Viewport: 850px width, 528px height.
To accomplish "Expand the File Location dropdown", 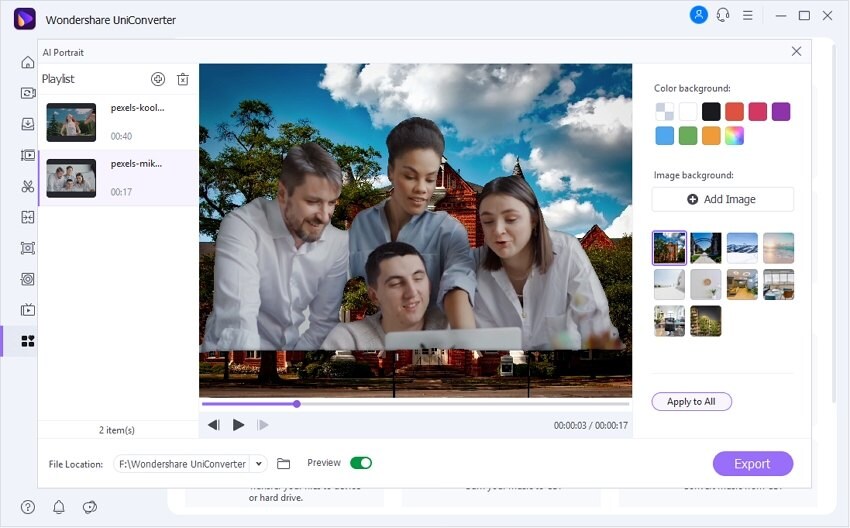I will (259, 464).
